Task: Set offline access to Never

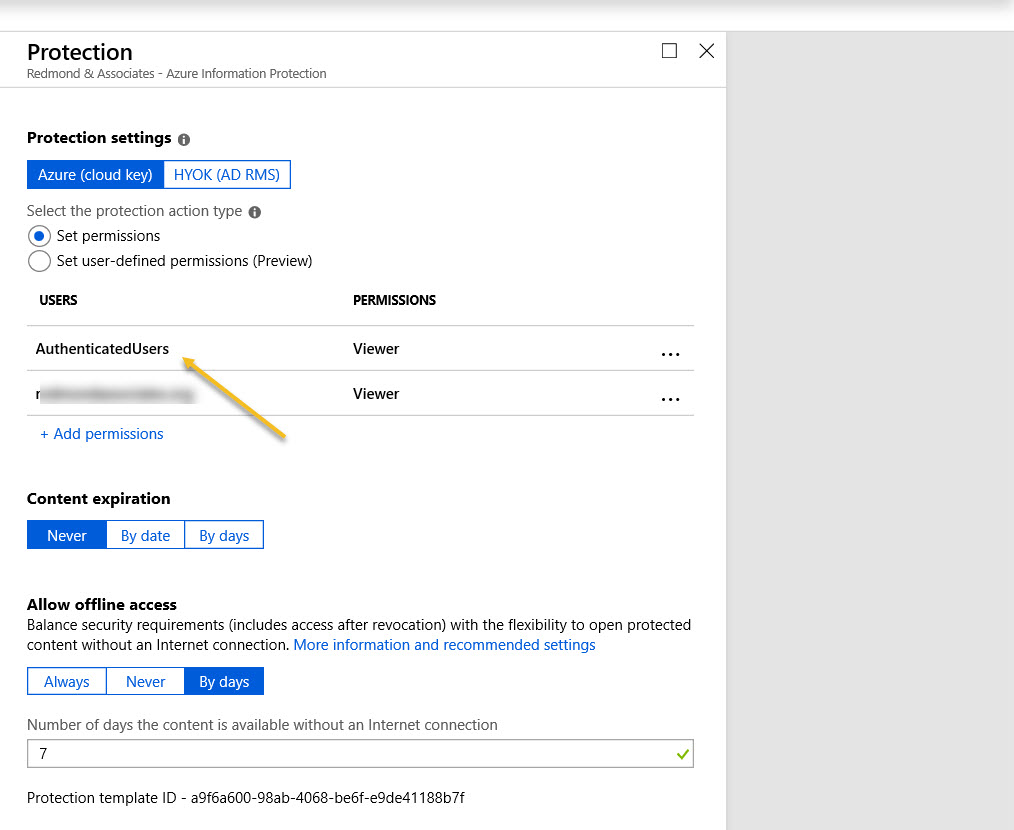Action: click(x=146, y=681)
